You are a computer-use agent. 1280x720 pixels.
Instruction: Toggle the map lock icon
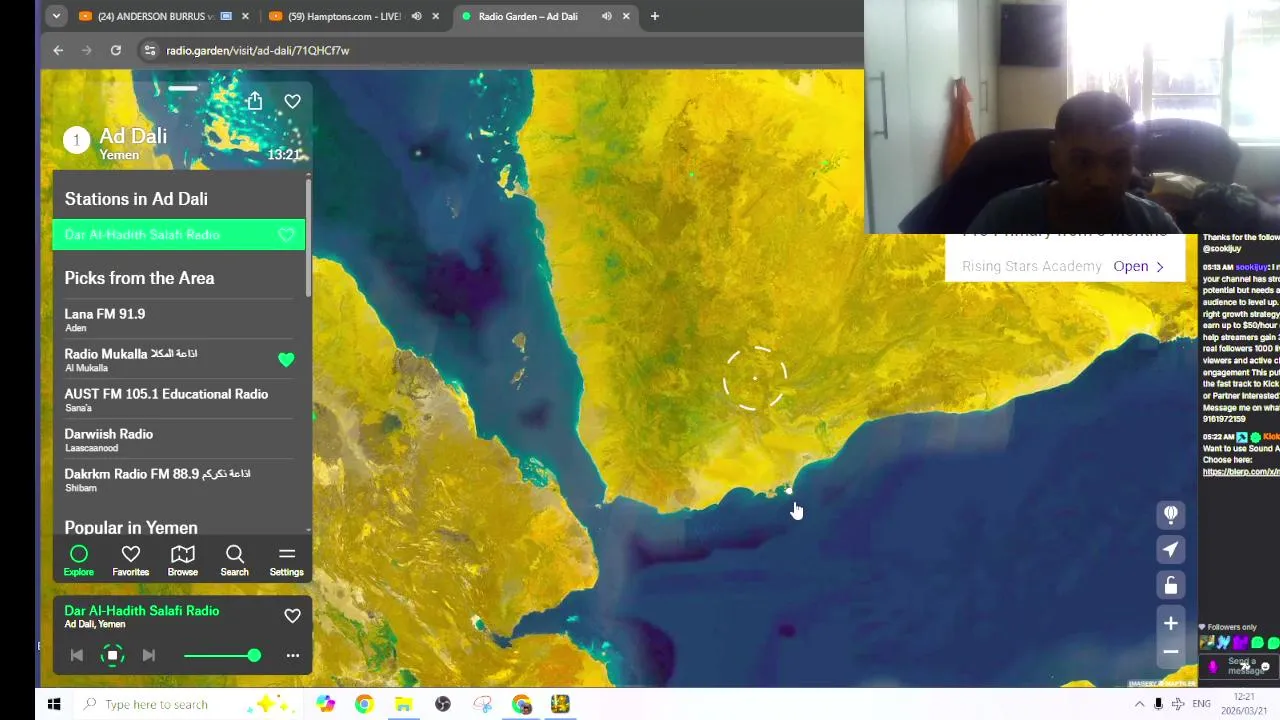1171,585
